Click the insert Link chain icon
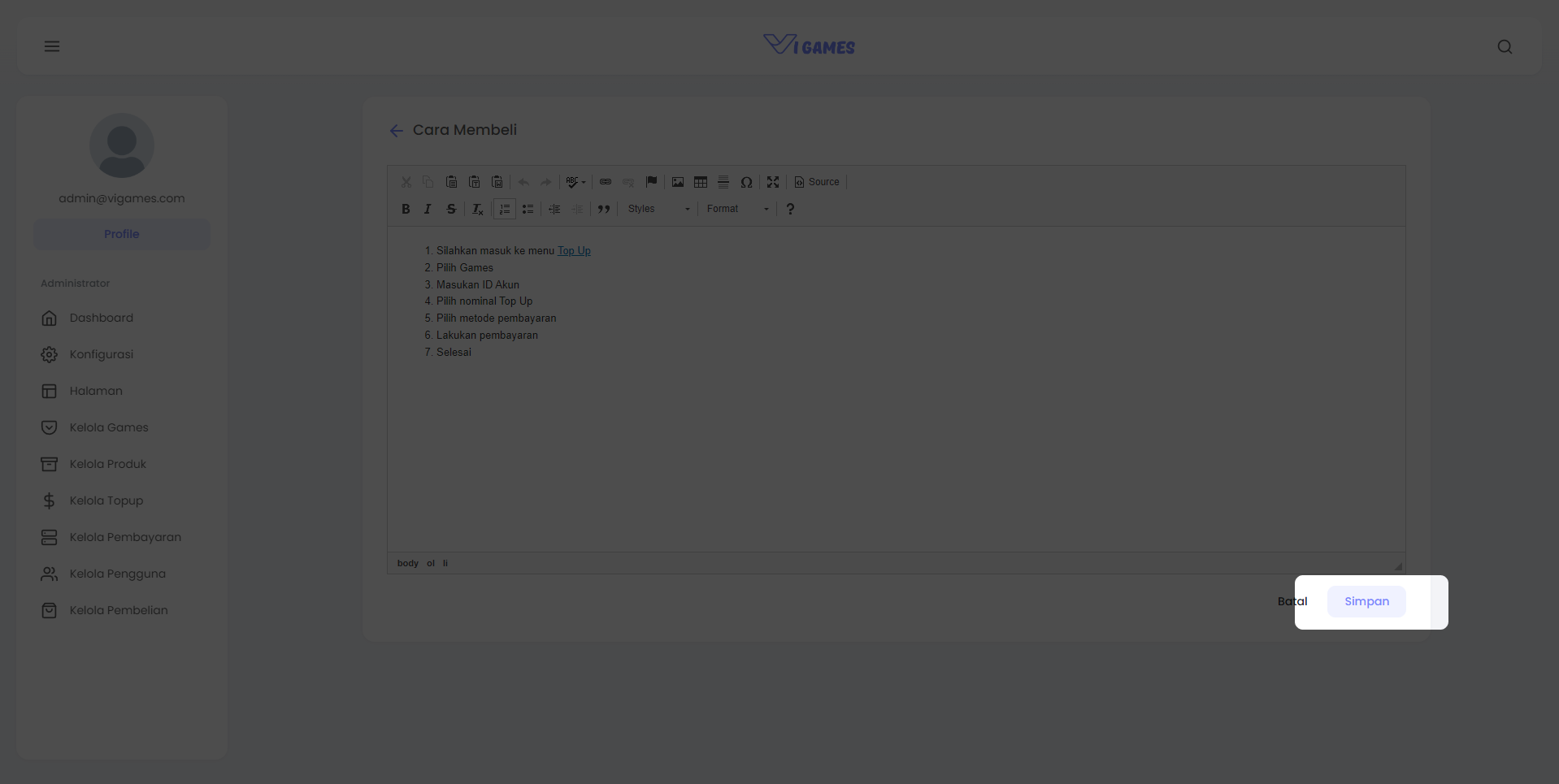1559x784 pixels. (x=606, y=182)
